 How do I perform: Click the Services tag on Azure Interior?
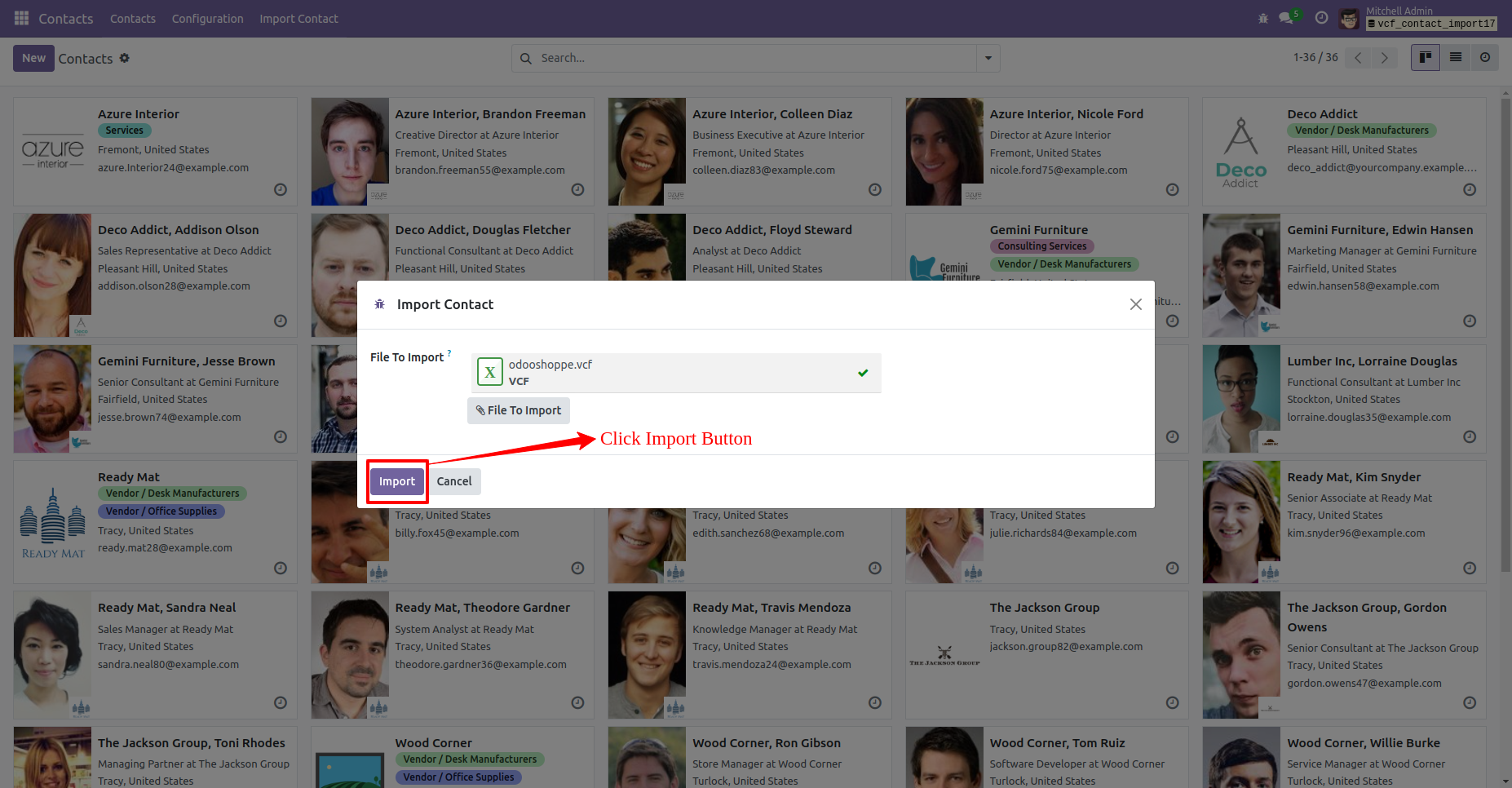[125, 131]
